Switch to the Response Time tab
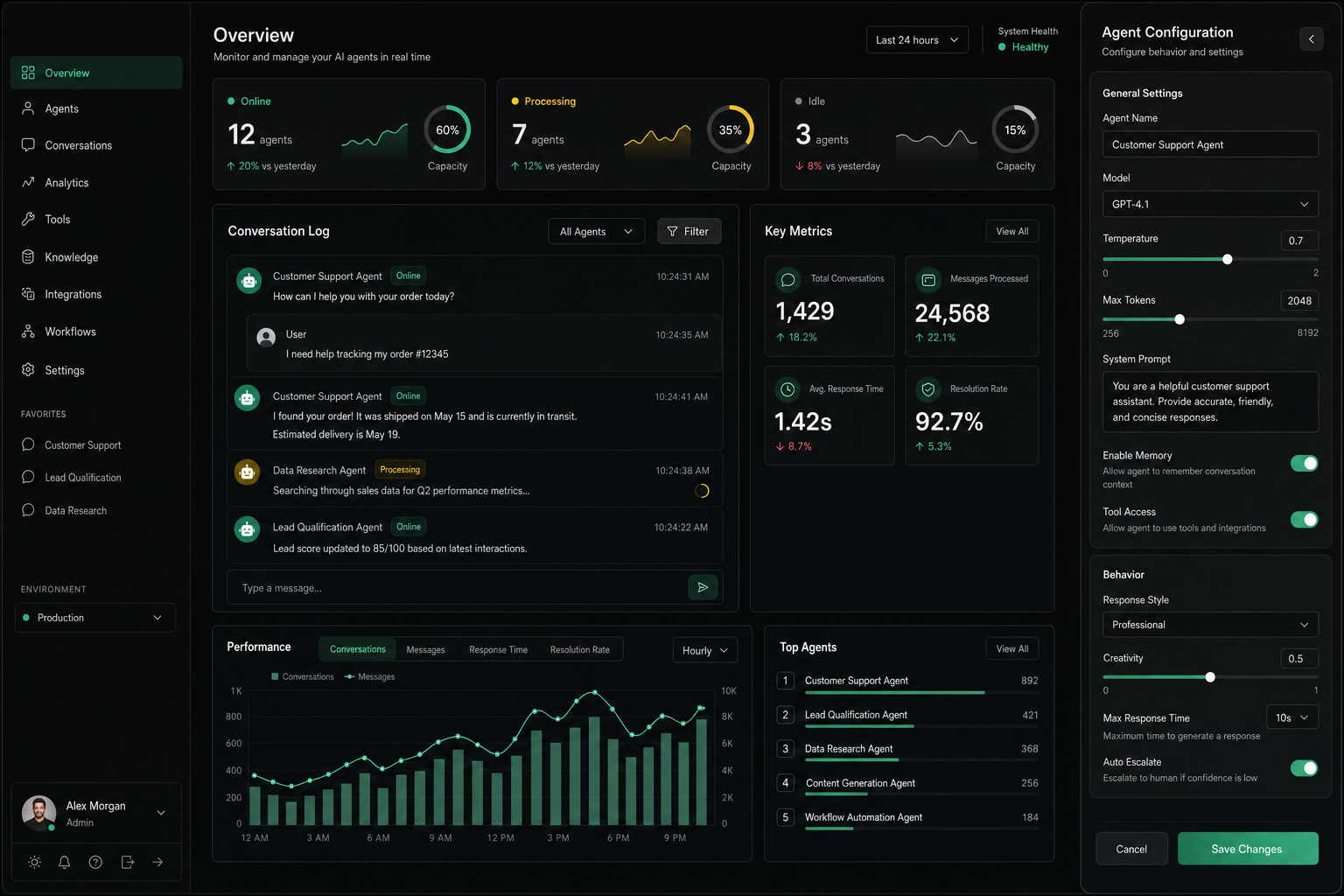The height and width of the screenshot is (896, 1344). tap(498, 650)
